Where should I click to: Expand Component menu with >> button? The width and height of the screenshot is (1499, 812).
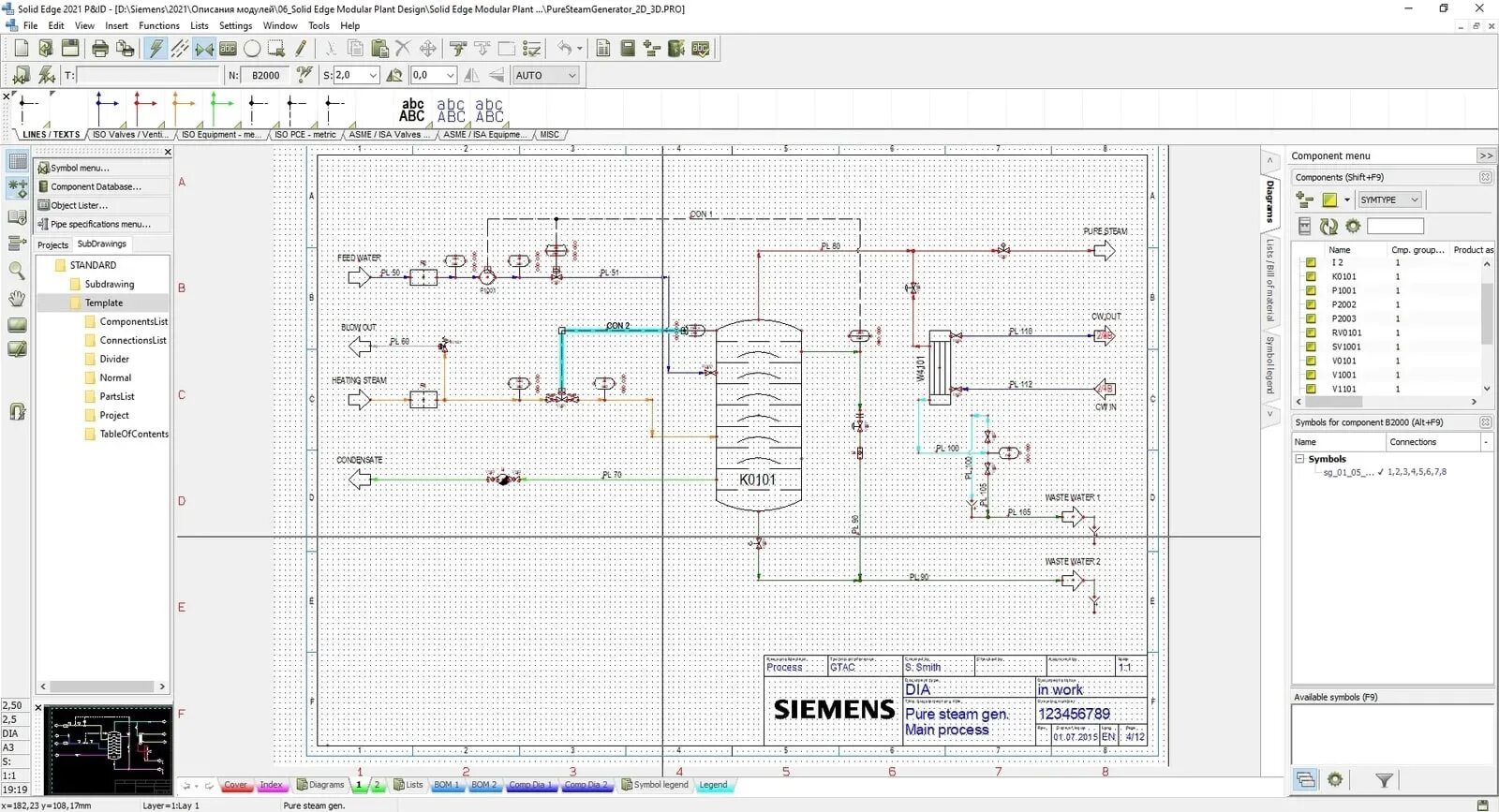click(1486, 155)
